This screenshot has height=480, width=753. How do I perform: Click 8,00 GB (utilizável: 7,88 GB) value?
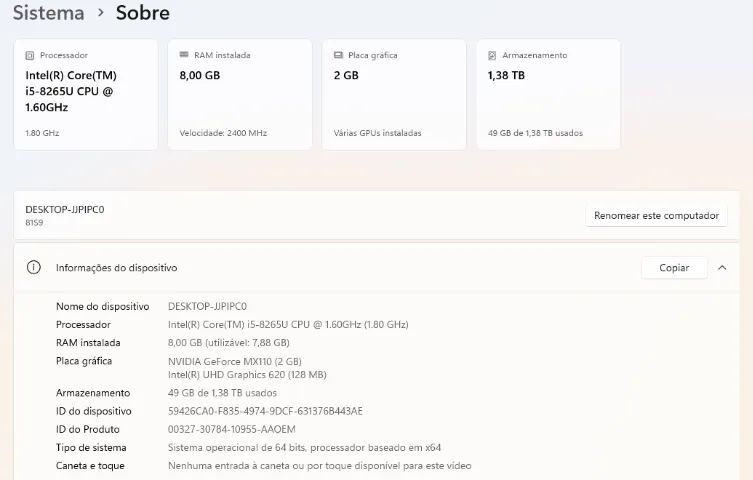[229, 343]
